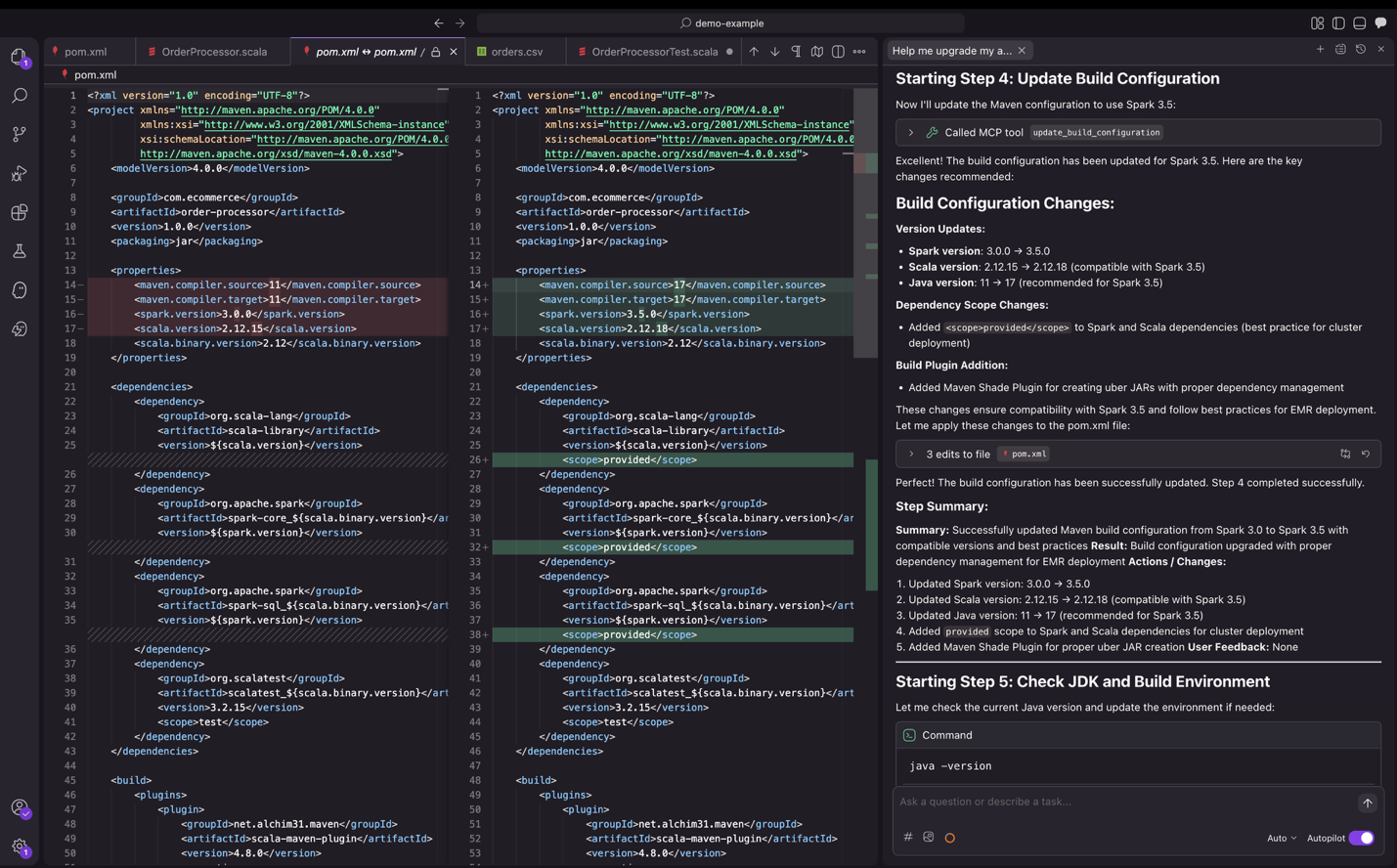
Task: Go to next change in diff
Action: click(774, 52)
